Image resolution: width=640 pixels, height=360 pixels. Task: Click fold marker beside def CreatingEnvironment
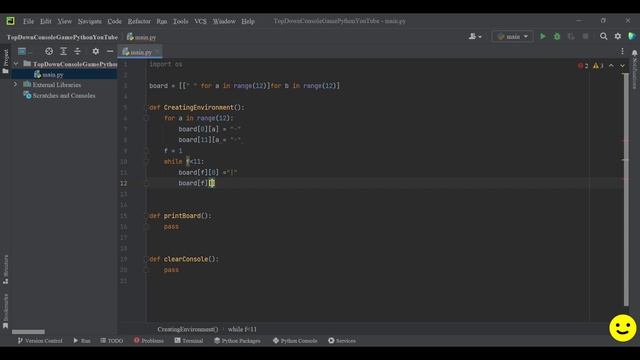(146, 107)
